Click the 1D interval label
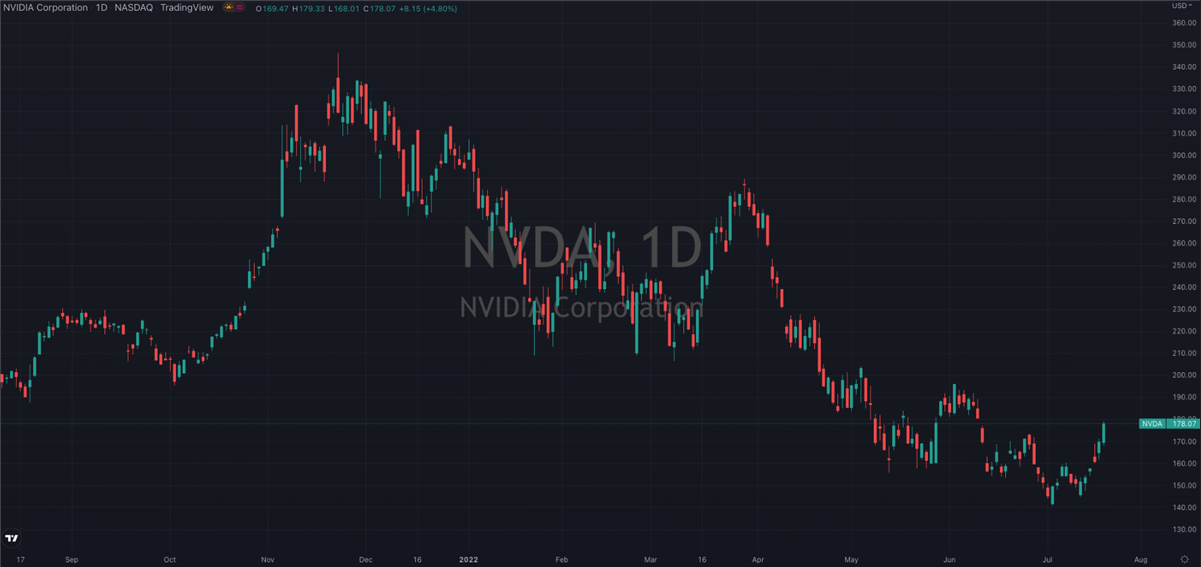The width and height of the screenshot is (1201, 567). 101,7
